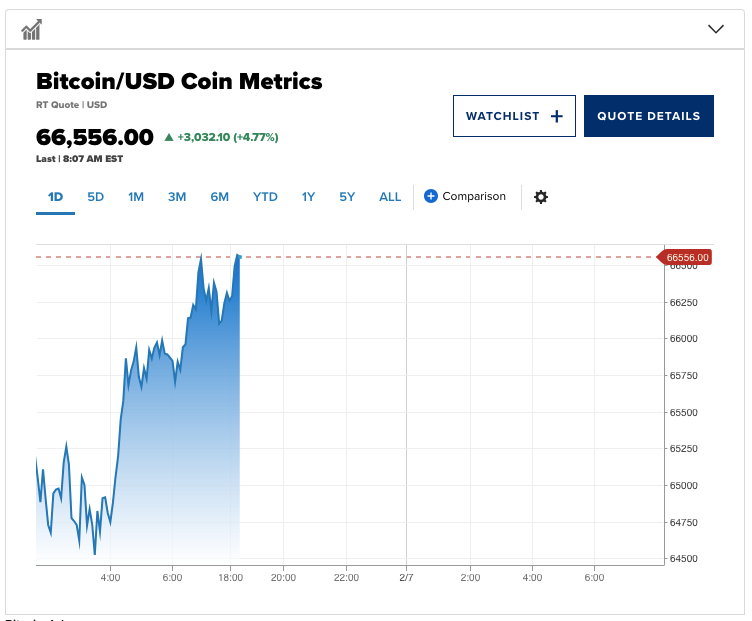Open chart settings gear icon
This screenshot has width=752, height=621.
point(541,197)
